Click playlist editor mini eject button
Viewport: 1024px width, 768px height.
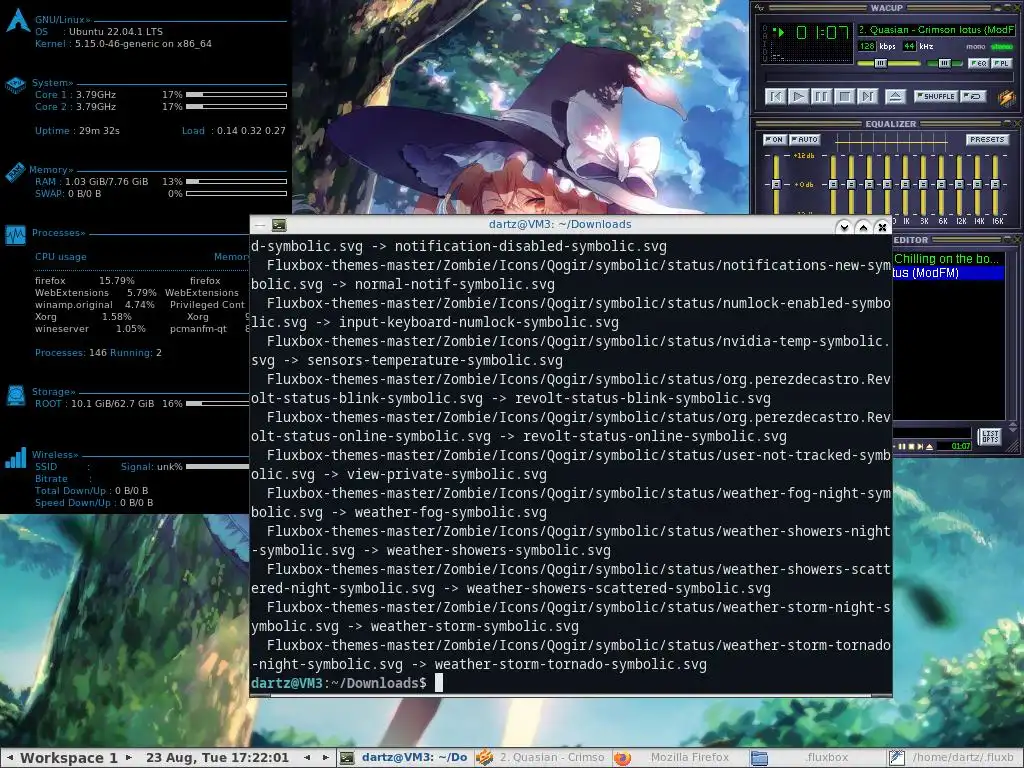click(x=929, y=447)
